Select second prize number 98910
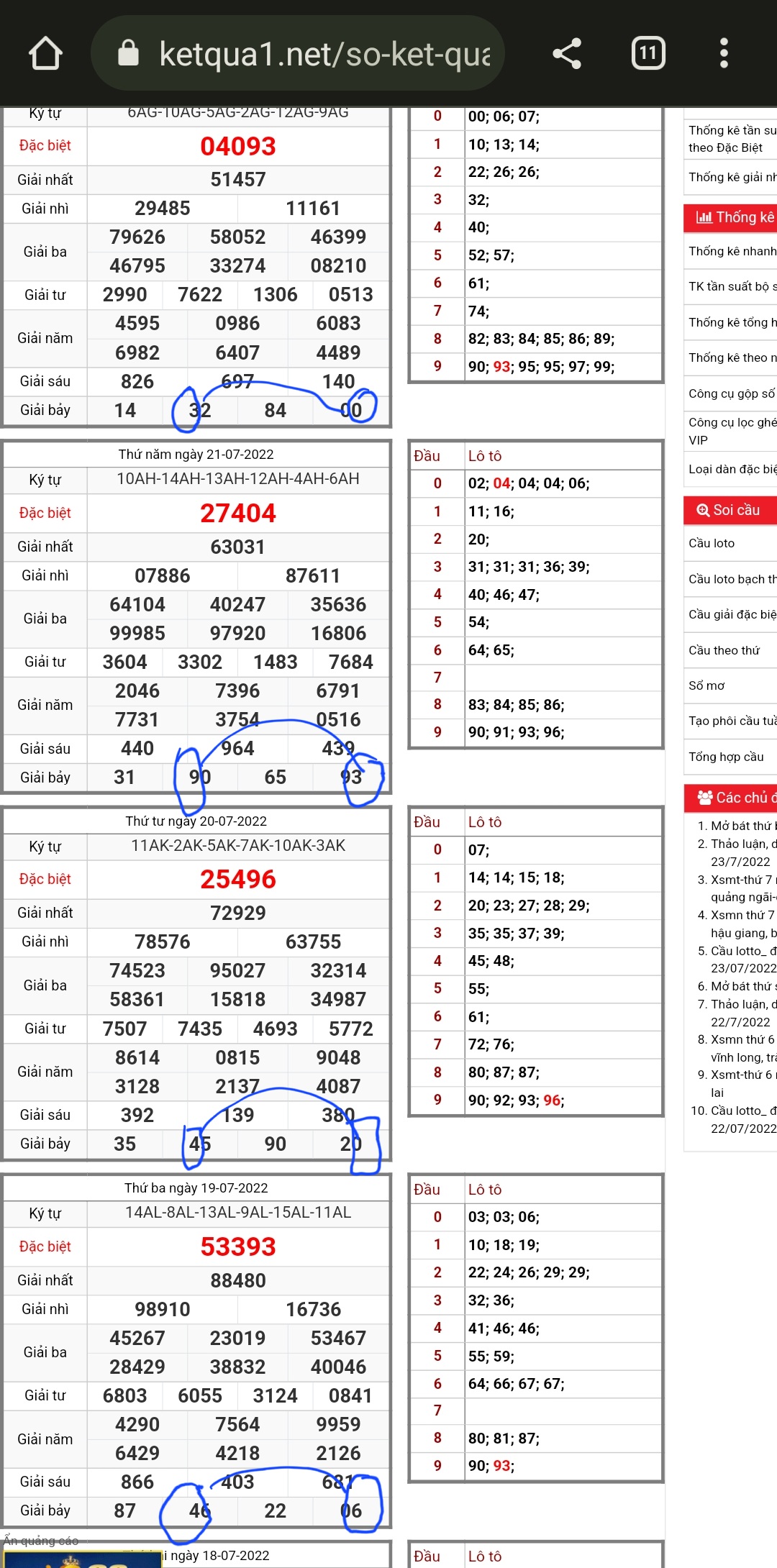777x1568 pixels. coord(163,1310)
